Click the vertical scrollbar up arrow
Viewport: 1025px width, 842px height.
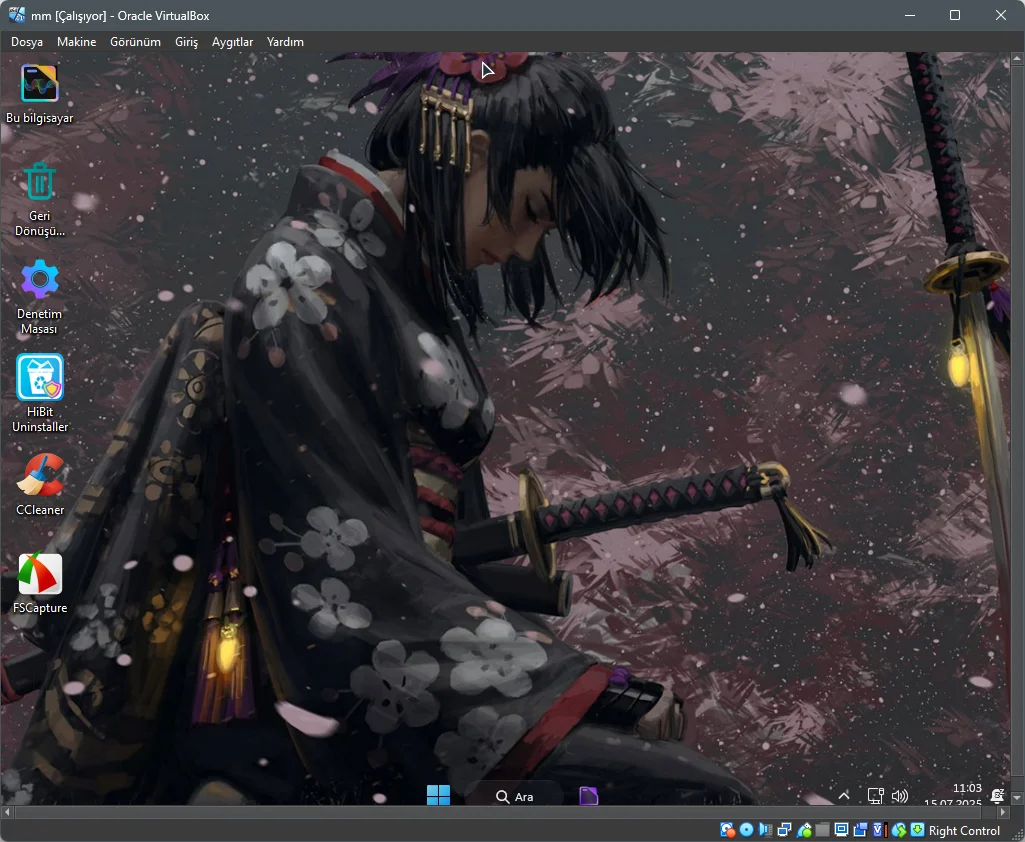(x=1017, y=58)
